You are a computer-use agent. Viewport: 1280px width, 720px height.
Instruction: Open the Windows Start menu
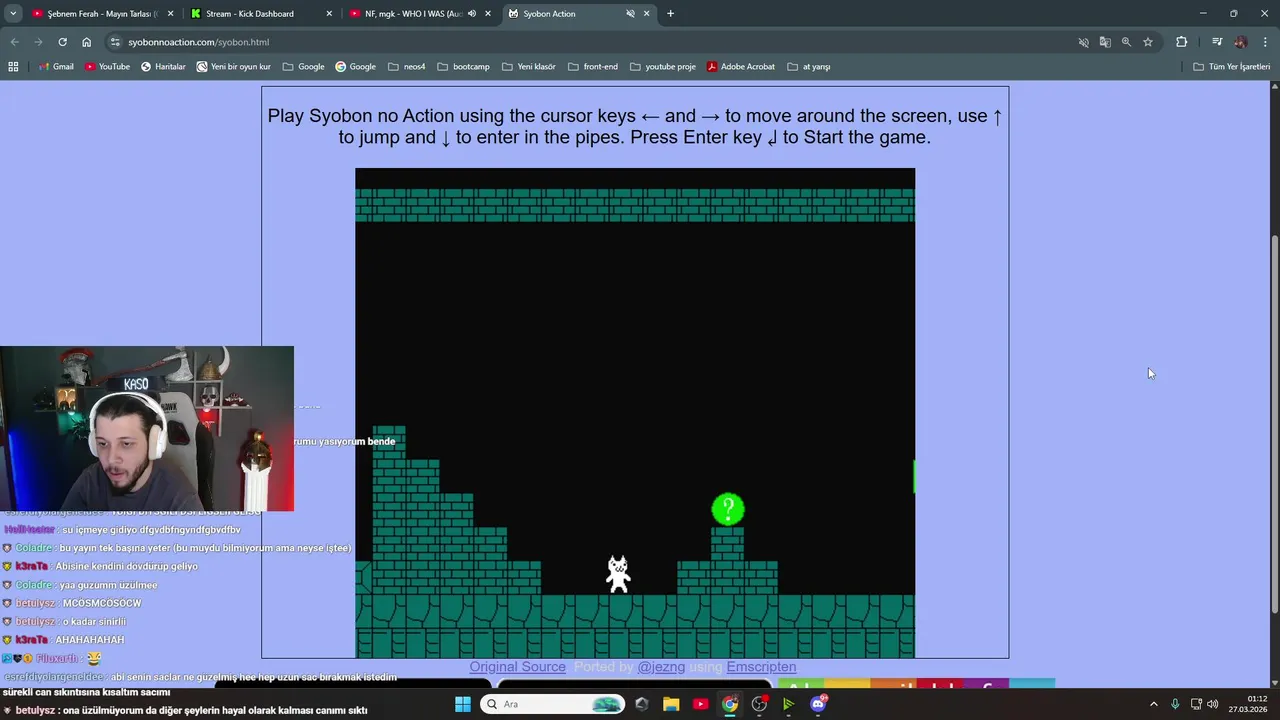pos(462,704)
